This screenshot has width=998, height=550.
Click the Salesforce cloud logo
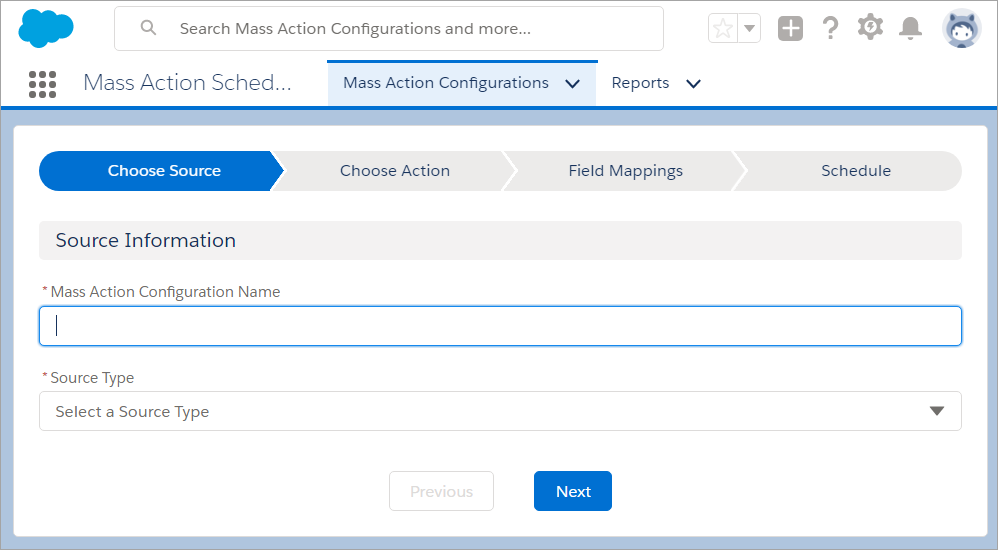[x=46, y=29]
